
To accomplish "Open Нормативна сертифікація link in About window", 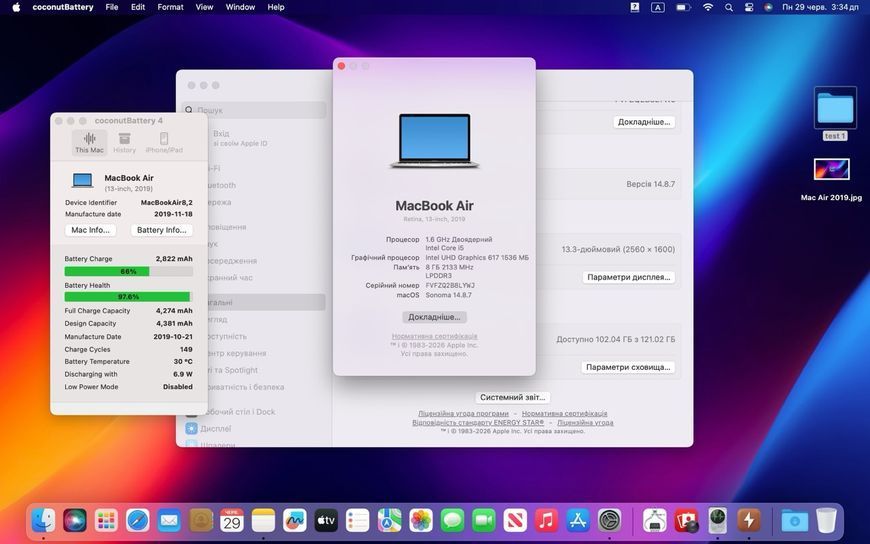I will (434, 336).
